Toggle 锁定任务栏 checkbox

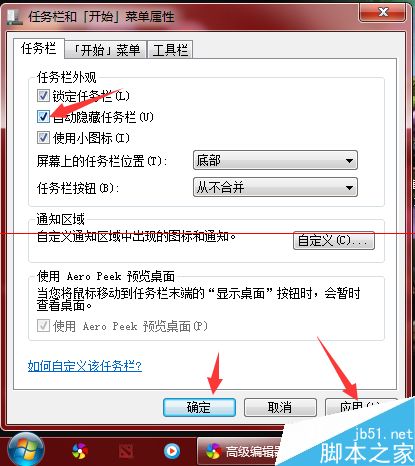coord(43,96)
